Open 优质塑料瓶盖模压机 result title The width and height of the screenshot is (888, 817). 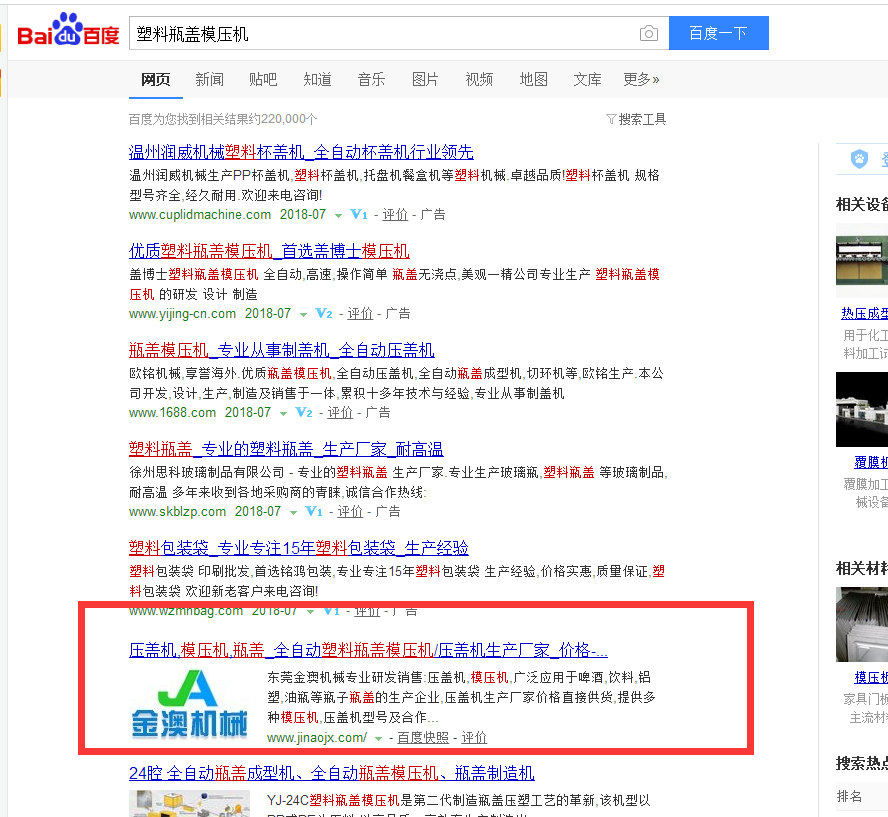(269, 251)
